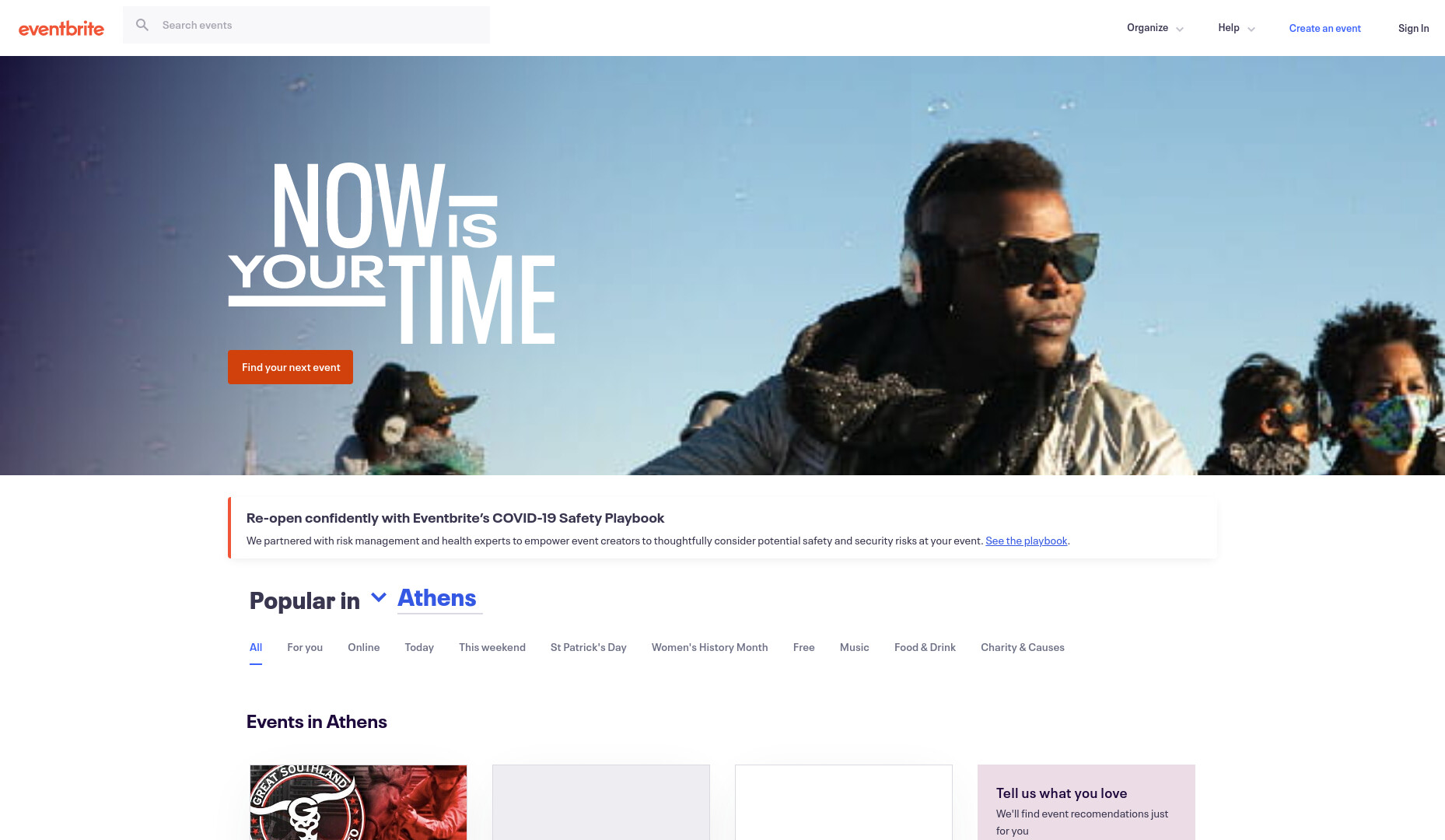
Task: Select the St Patrick's Day tab
Action: [589, 647]
